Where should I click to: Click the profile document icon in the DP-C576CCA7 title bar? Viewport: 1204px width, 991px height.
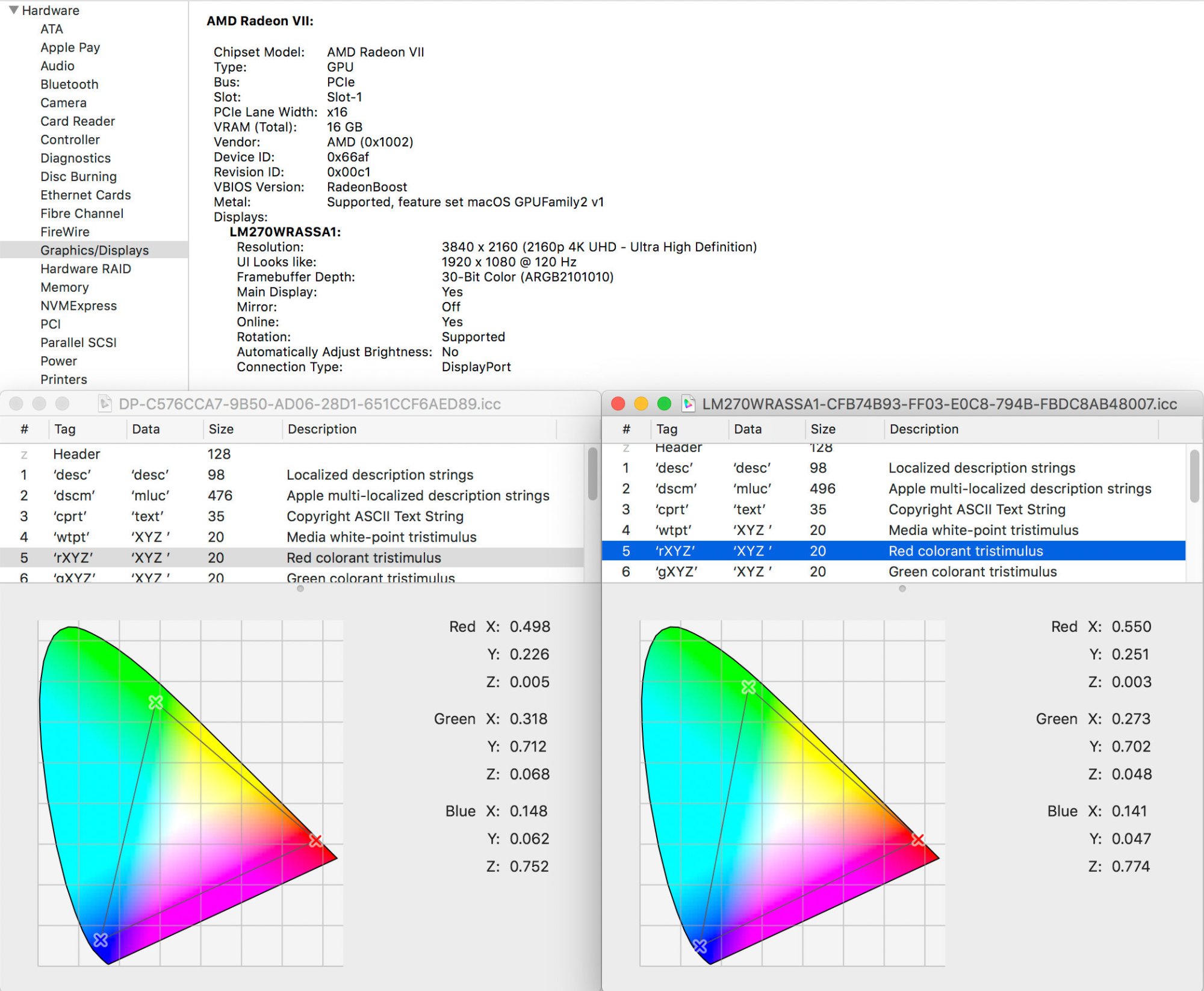105,404
